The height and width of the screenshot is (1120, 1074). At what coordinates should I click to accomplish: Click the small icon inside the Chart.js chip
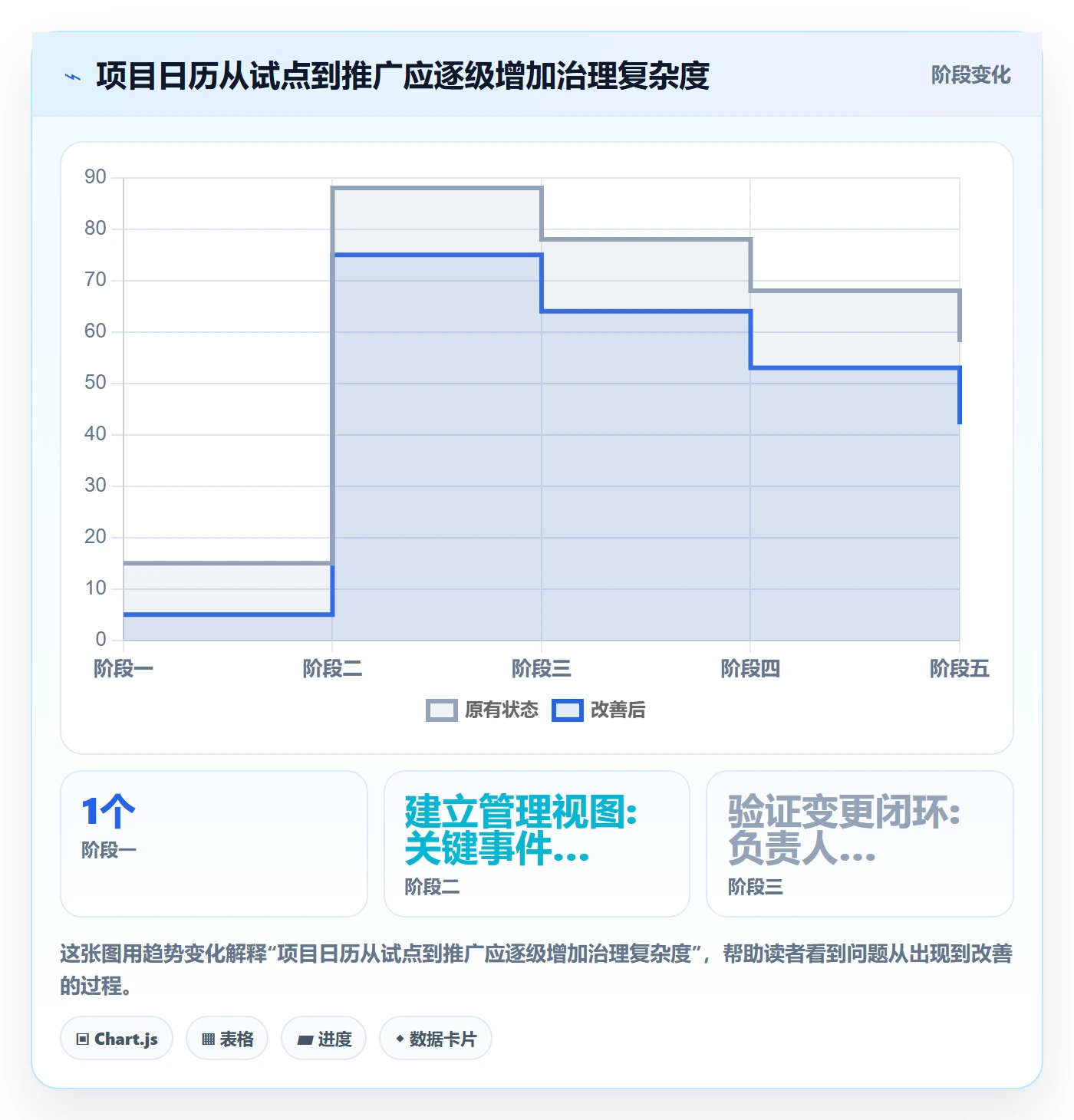[x=83, y=1039]
